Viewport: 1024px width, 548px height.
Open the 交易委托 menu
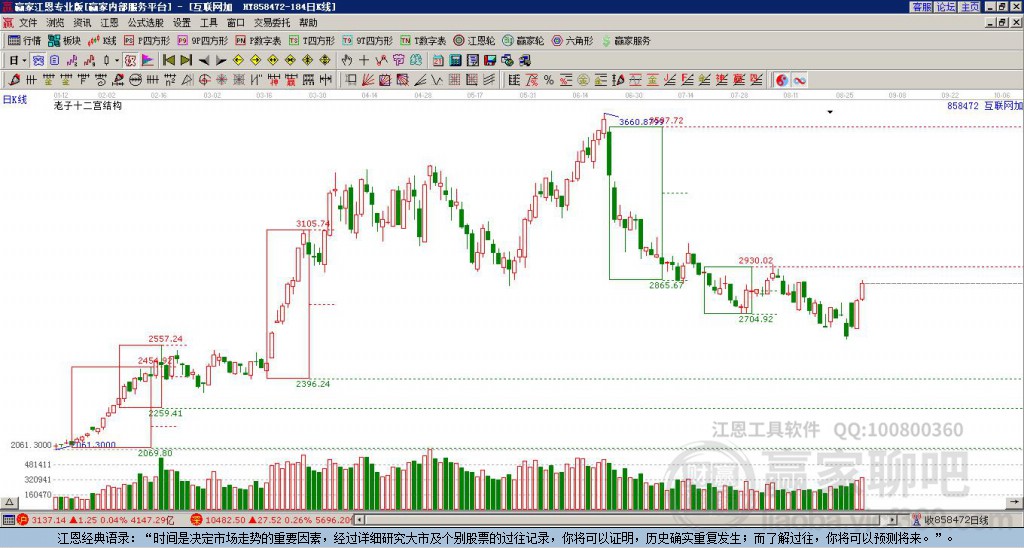click(x=272, y=23)
